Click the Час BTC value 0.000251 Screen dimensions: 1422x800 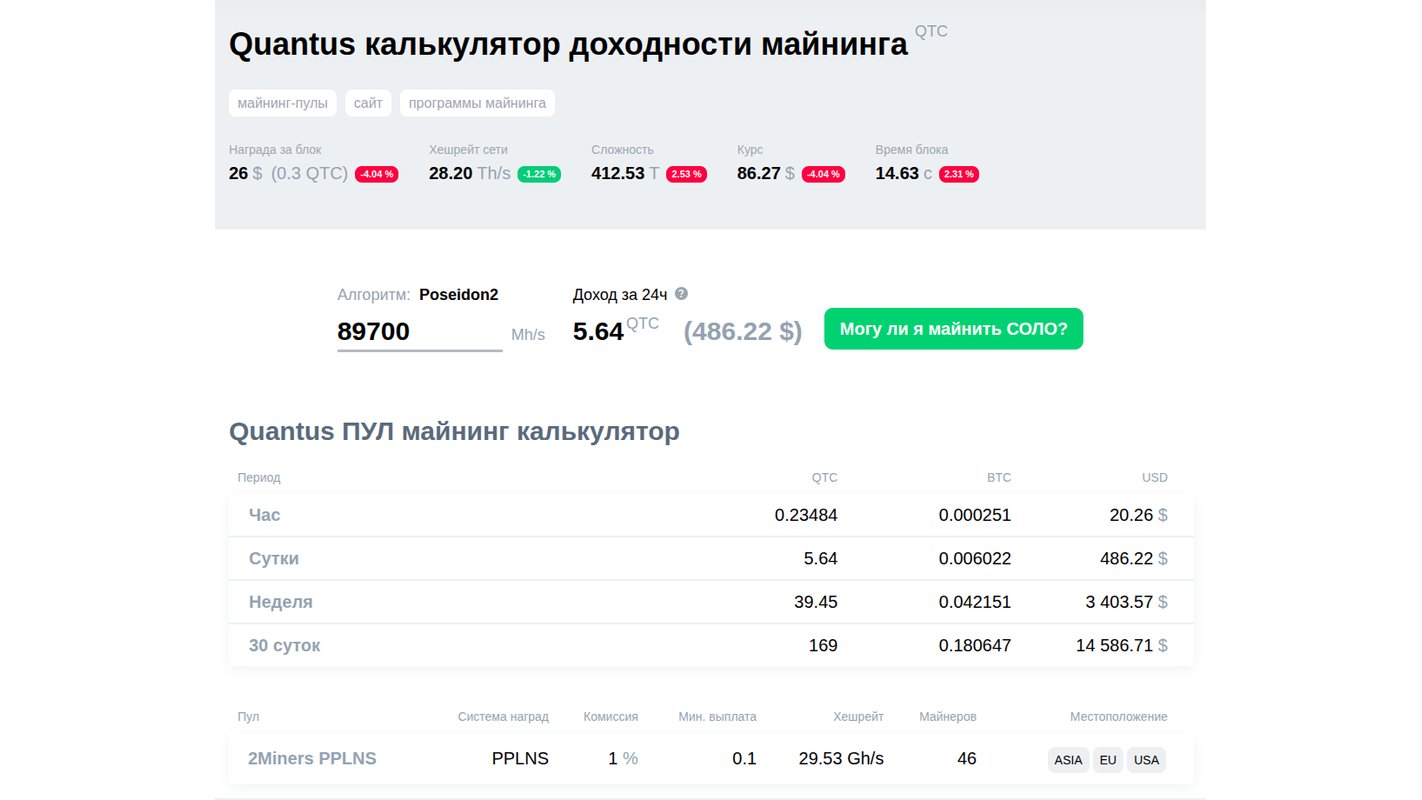click(x=975, y=515)
